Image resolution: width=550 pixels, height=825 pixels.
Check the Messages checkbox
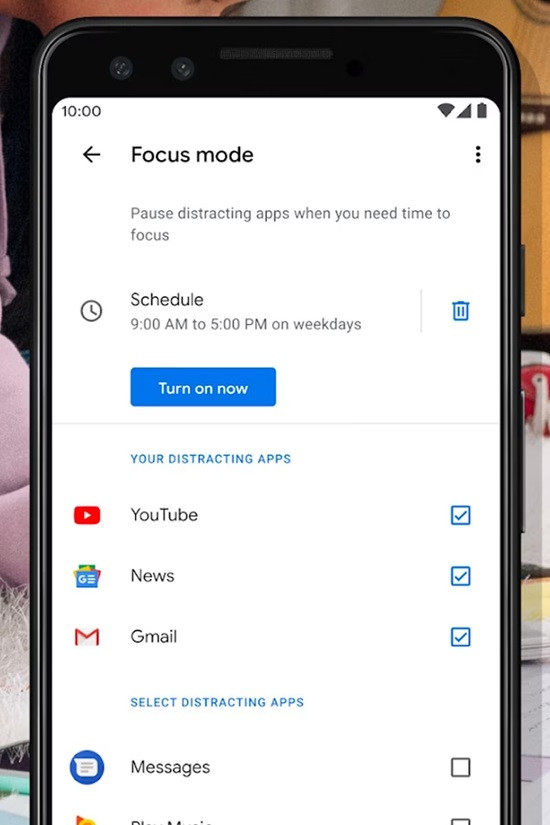461,768
